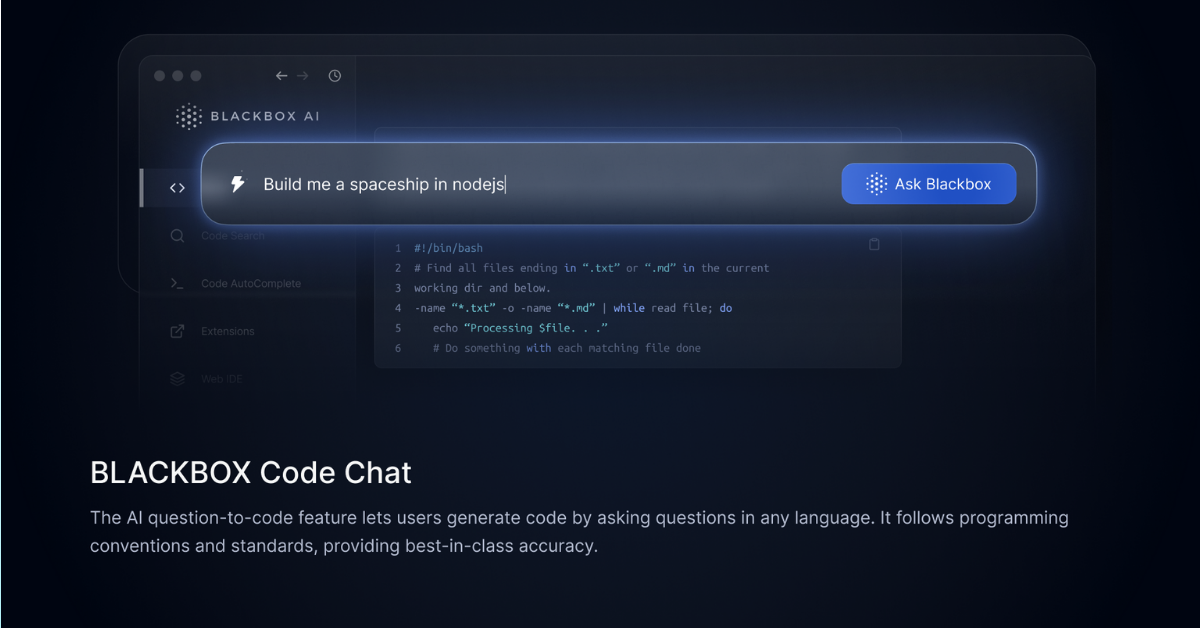The width and height of the screenshot is (1200, 628).
Task: Copy the code snippet using clipboard icon
Action: 874,244
